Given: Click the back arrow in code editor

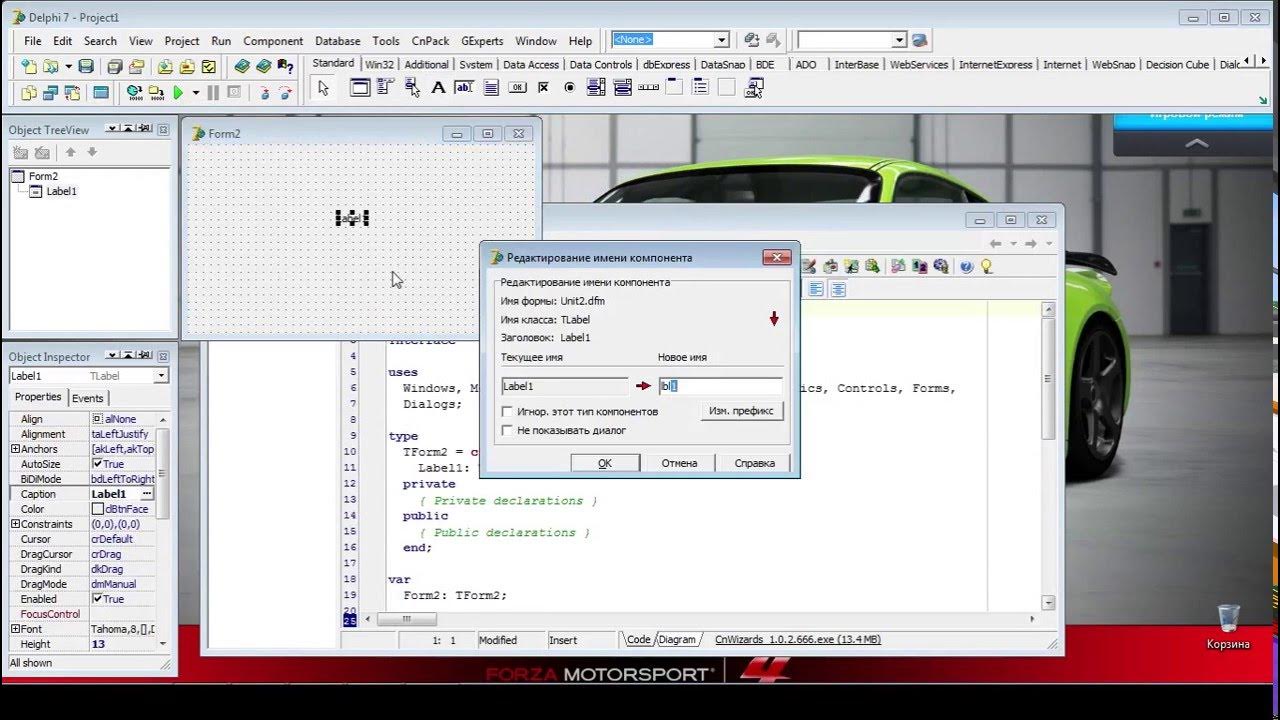Looking at the screenshot, I should click(x=995, y=243).
